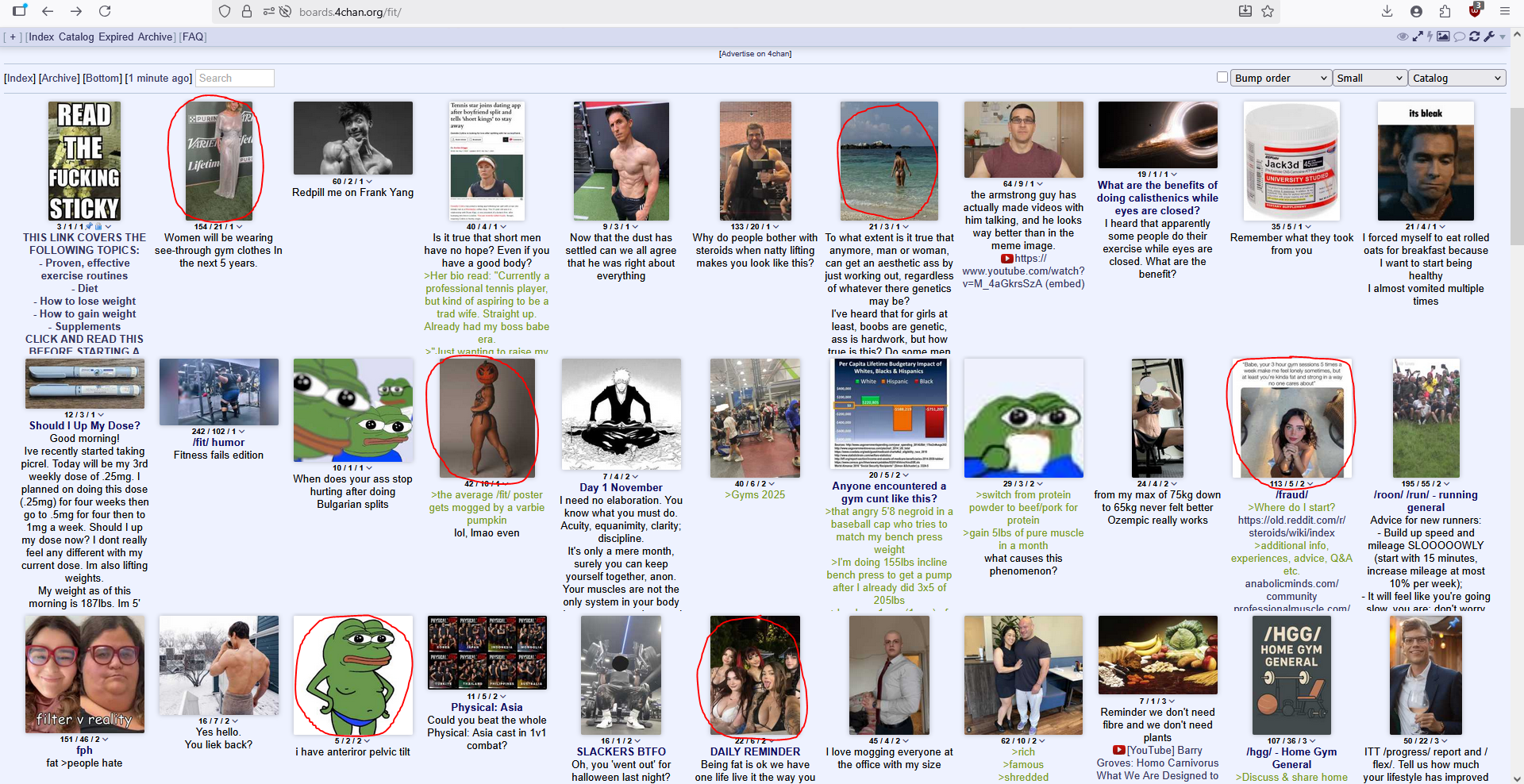Click the page scrollbar up arrow
This screenshot has width=1524, height=784.
(x=1517, y=35)
